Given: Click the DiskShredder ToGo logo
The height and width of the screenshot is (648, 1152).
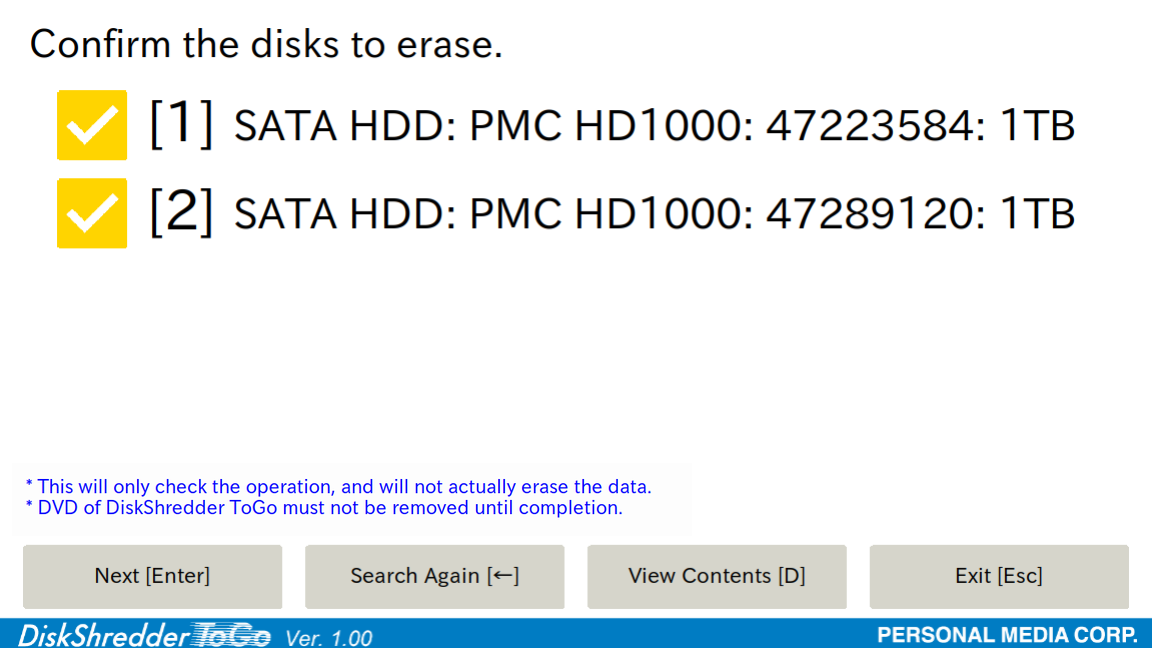Looking at the screenshot, I should coord(144,635).
